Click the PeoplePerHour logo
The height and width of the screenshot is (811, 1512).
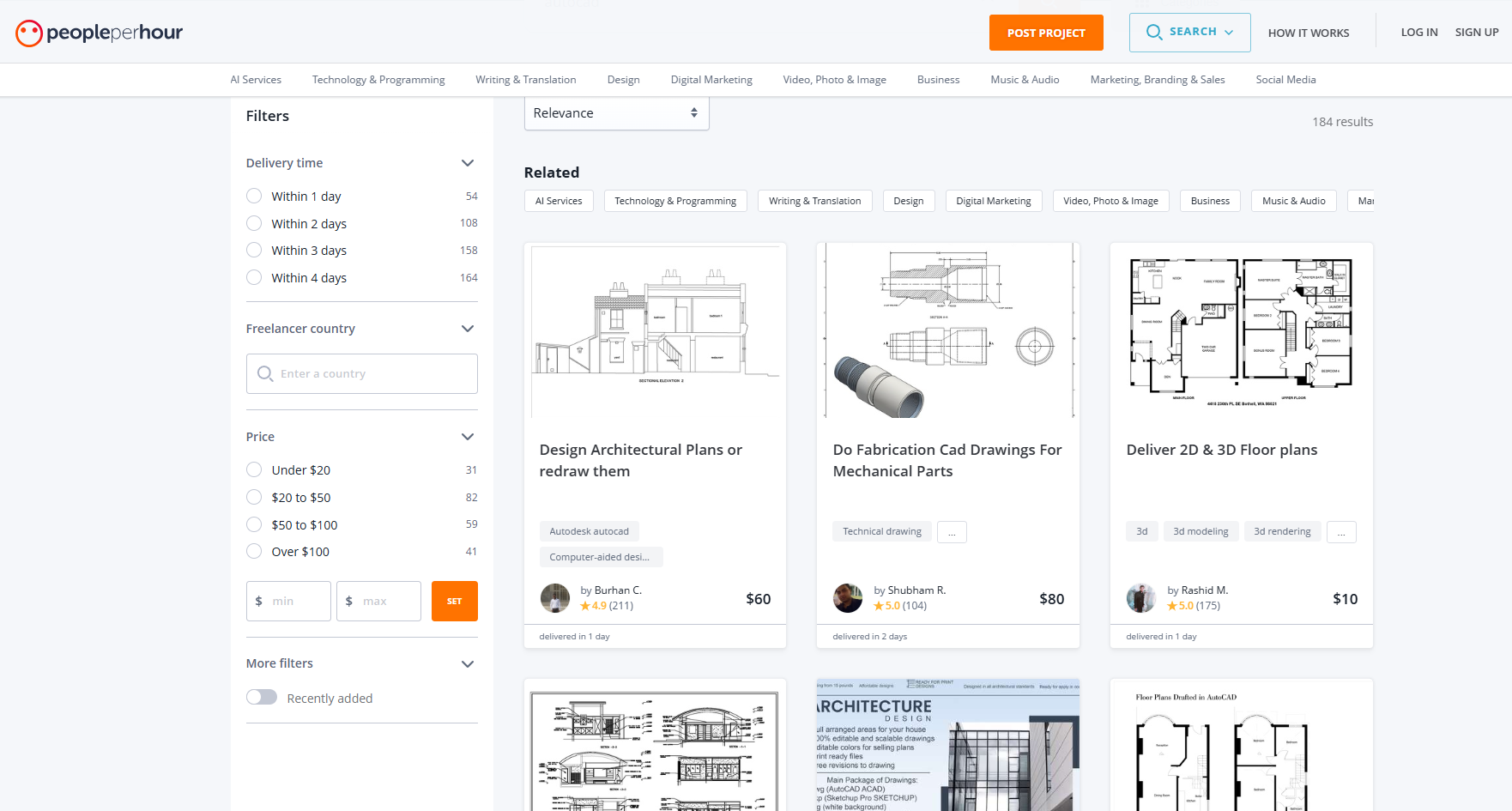pos(99,33)
